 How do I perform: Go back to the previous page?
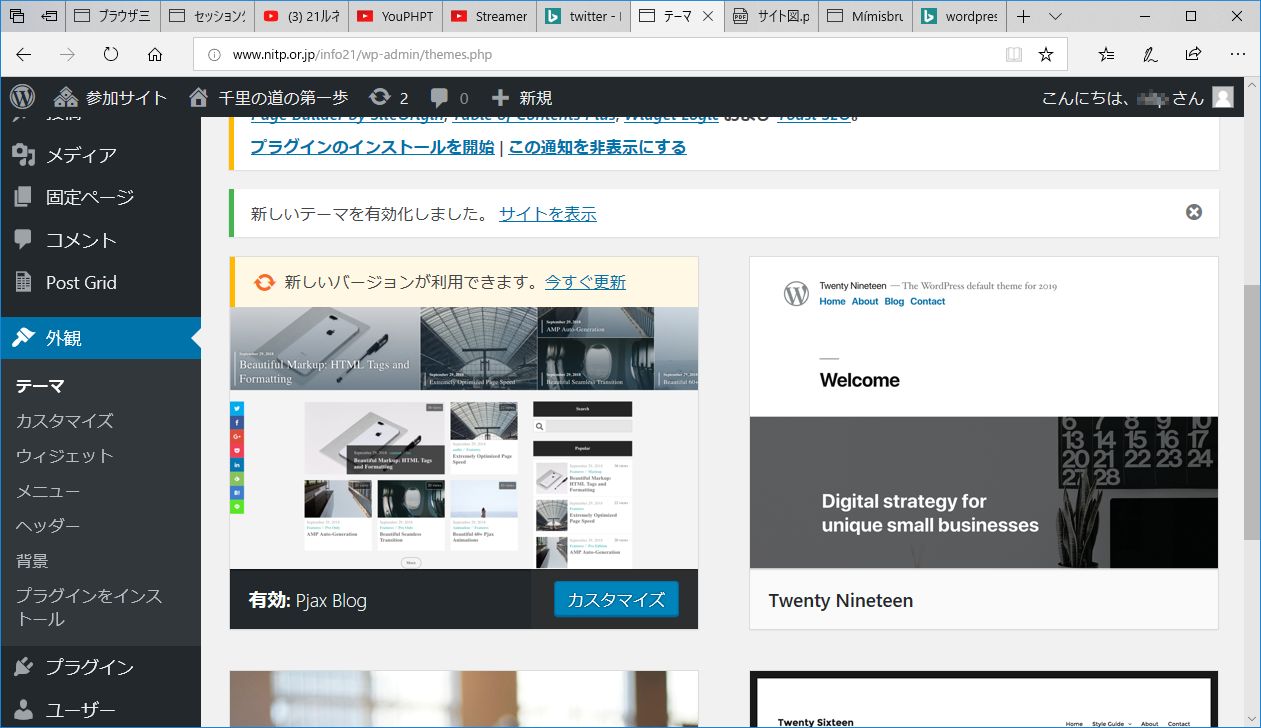pos(24,55)
